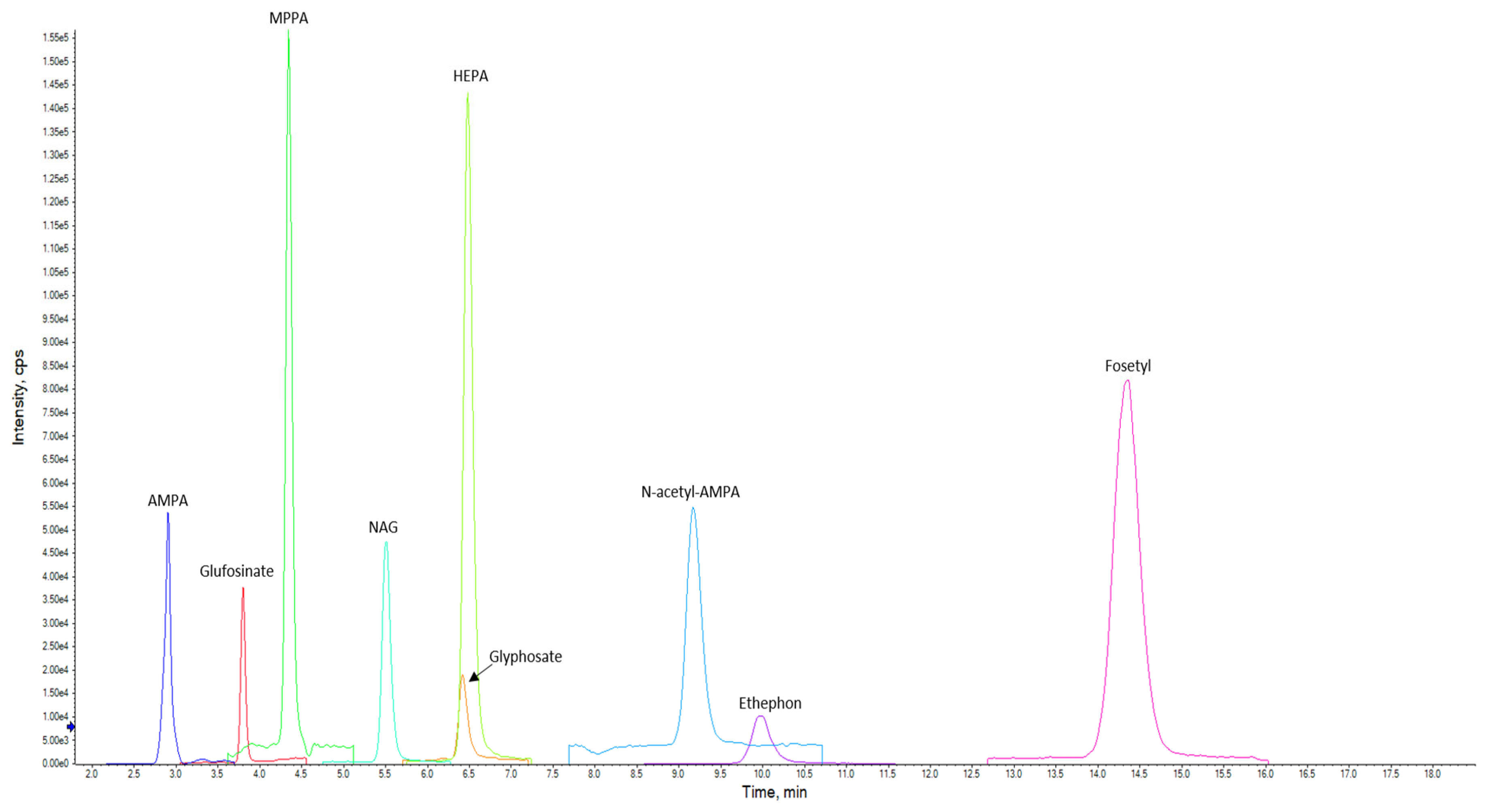Click the Glyphosate text annotation
Screen dimensions: 1497x812
pos(525,657)
